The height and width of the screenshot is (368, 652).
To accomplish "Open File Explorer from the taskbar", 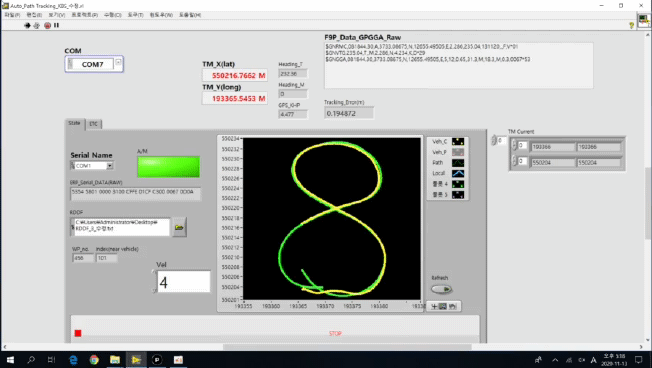I will click(x=115, y=360).
